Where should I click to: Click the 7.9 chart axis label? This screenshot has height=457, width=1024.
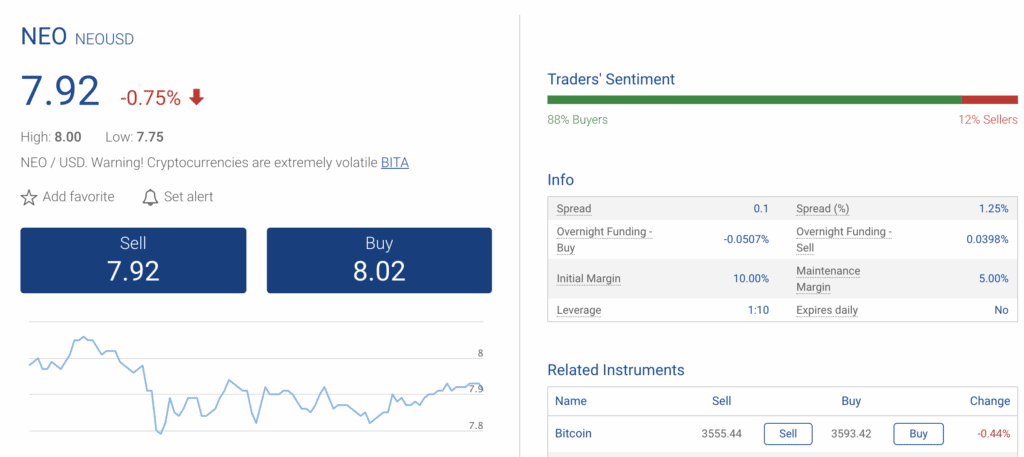[x=476, y=389]
